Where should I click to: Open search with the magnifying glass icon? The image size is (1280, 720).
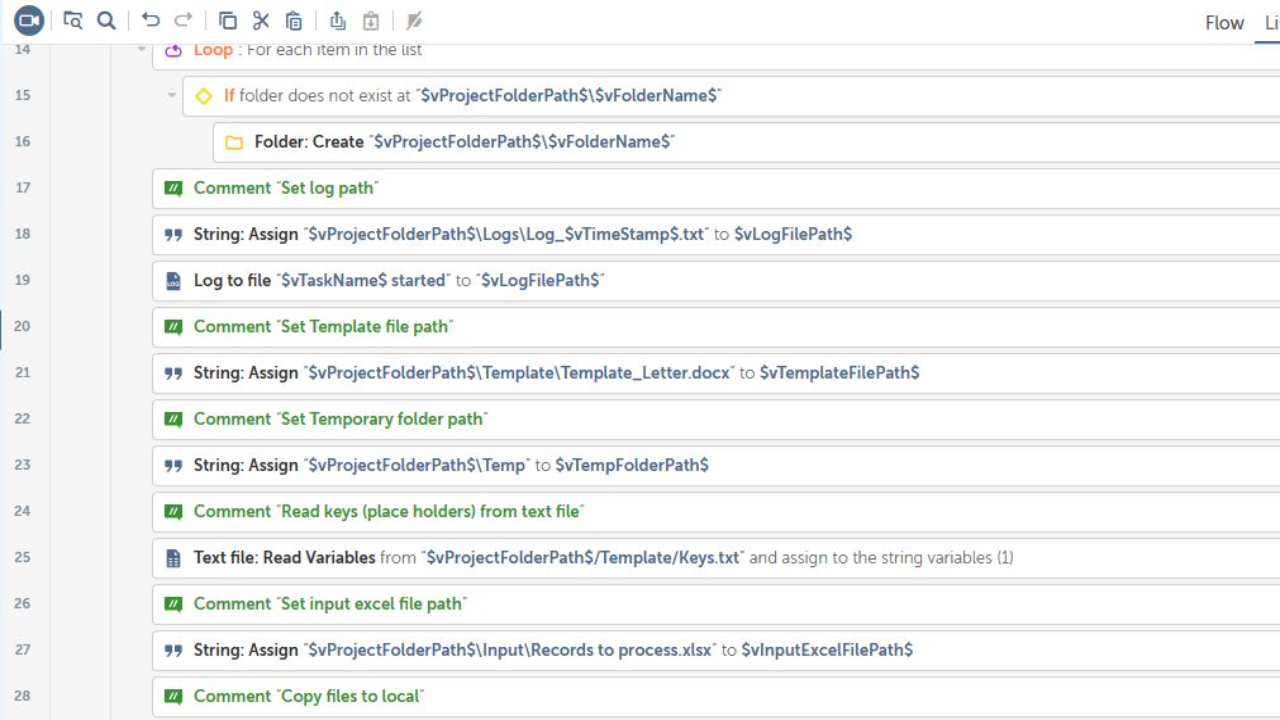coord(106,20)
